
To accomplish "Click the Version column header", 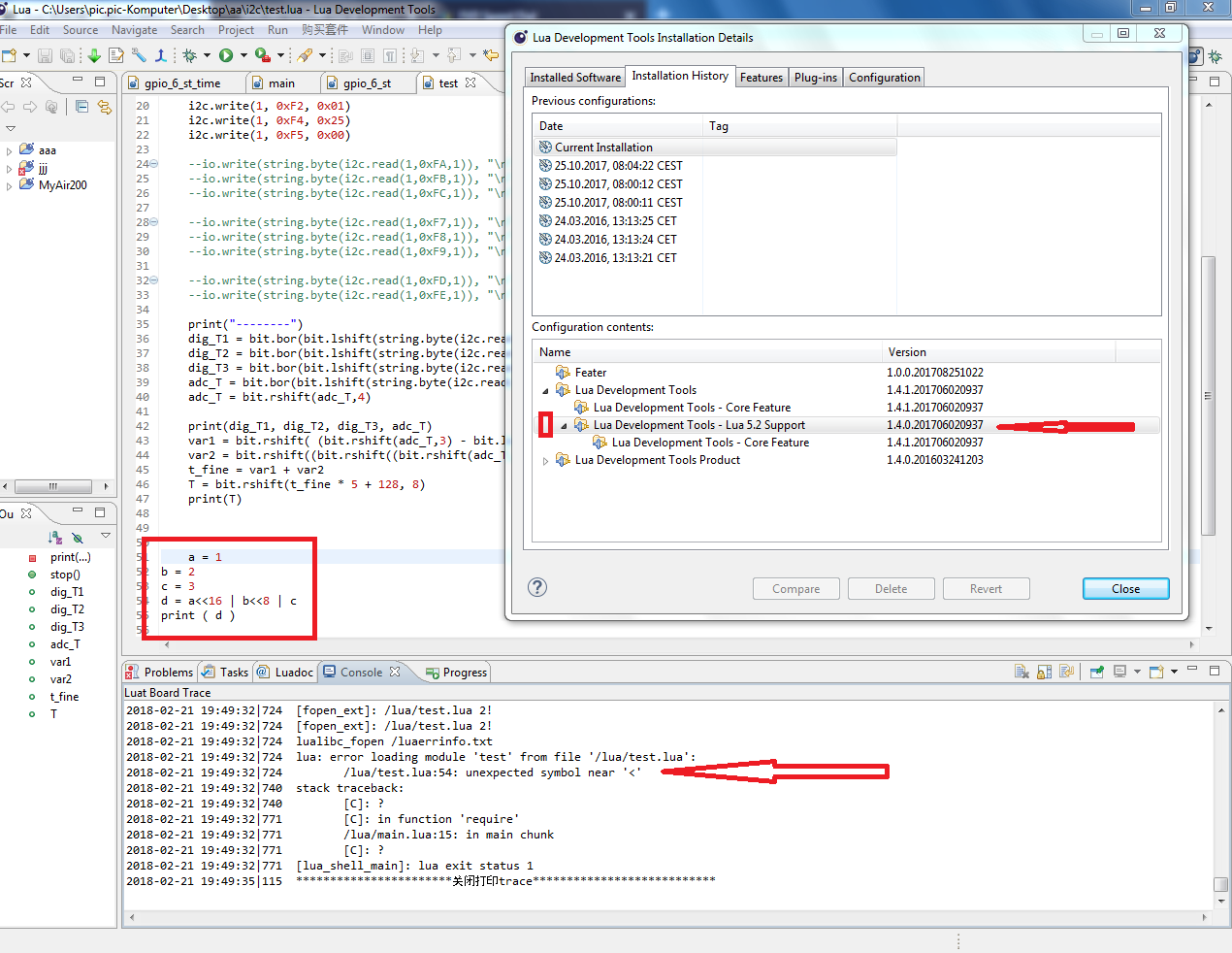I will coord(998,352).
